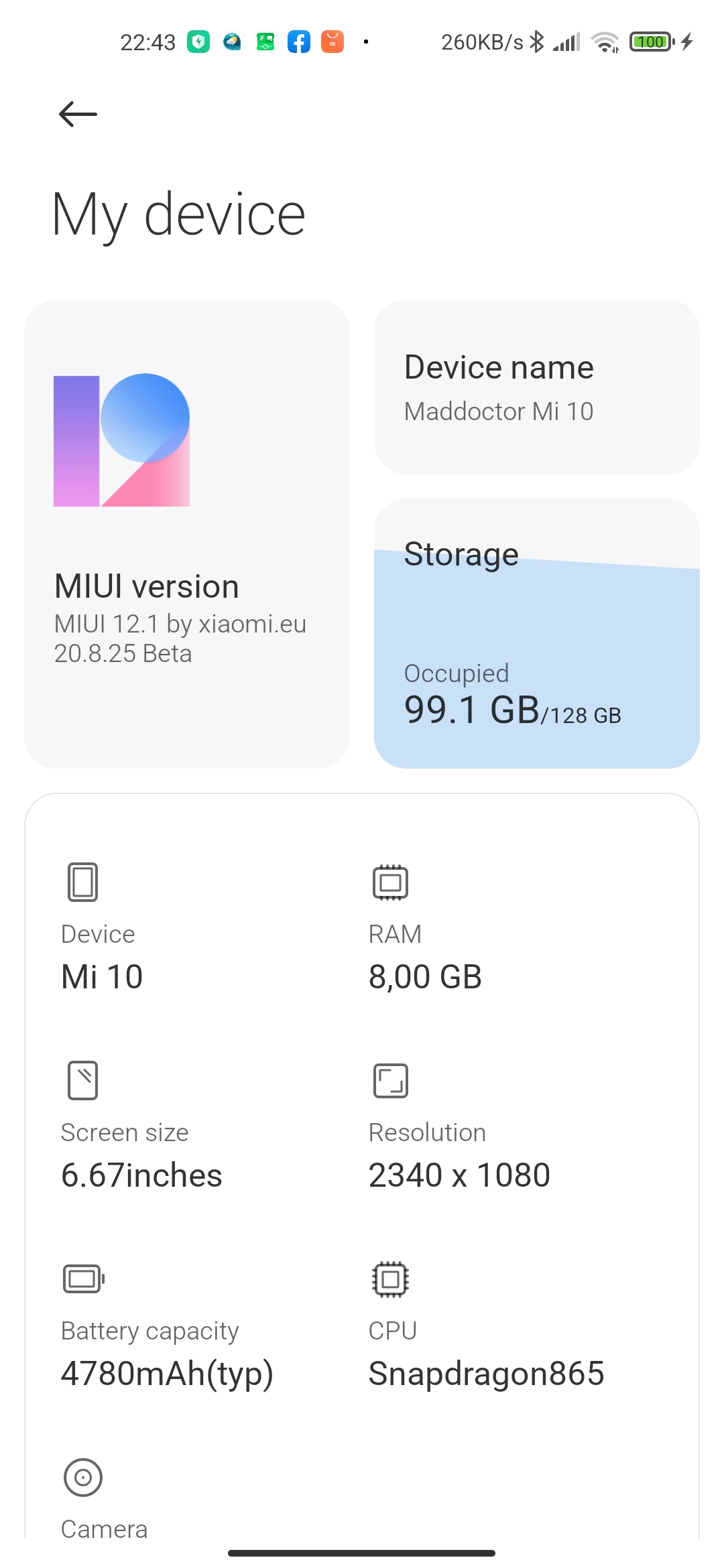The width and height of the screenshot is (724, 1568).
Task: Open the Storage occupied card
Action: coord(536,633)
